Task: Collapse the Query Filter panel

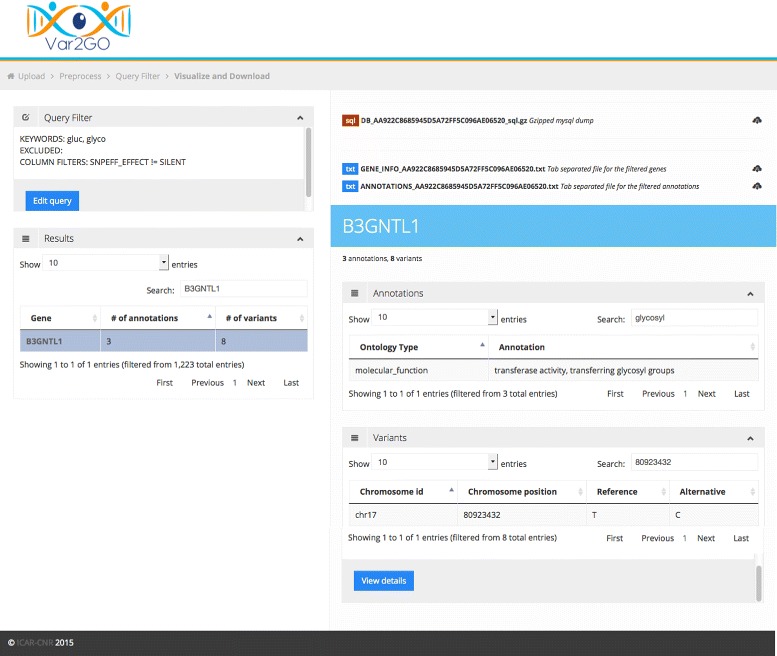Action: coord(300,118)
